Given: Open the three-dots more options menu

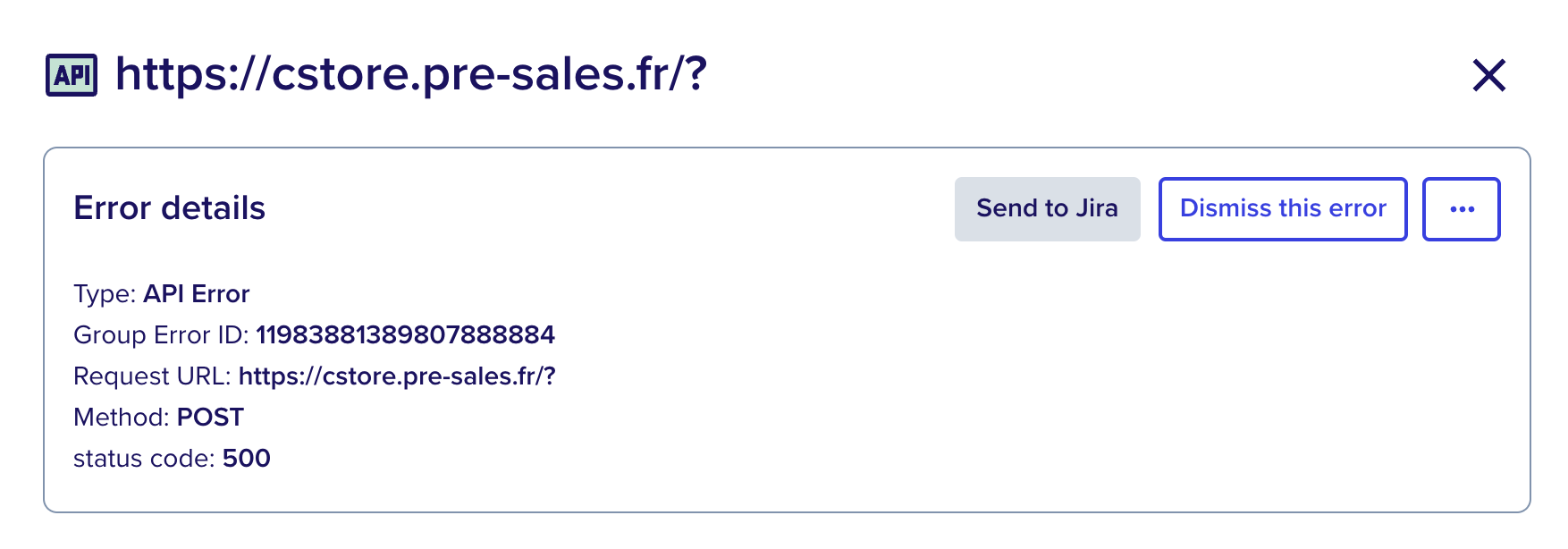Looking at the screenshot, I should (1462, 209).
